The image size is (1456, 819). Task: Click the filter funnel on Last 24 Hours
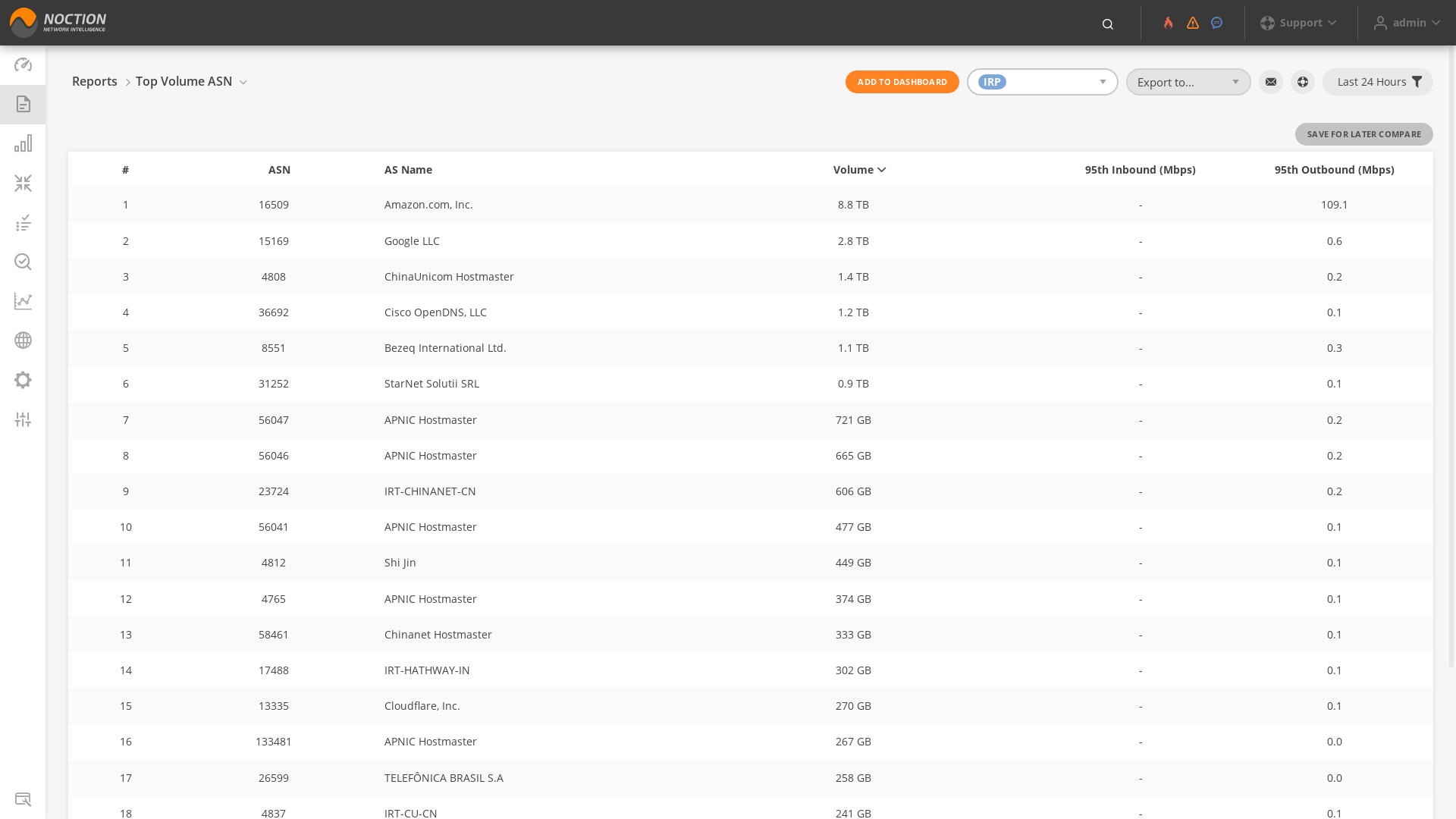(x=1417, y=82)
